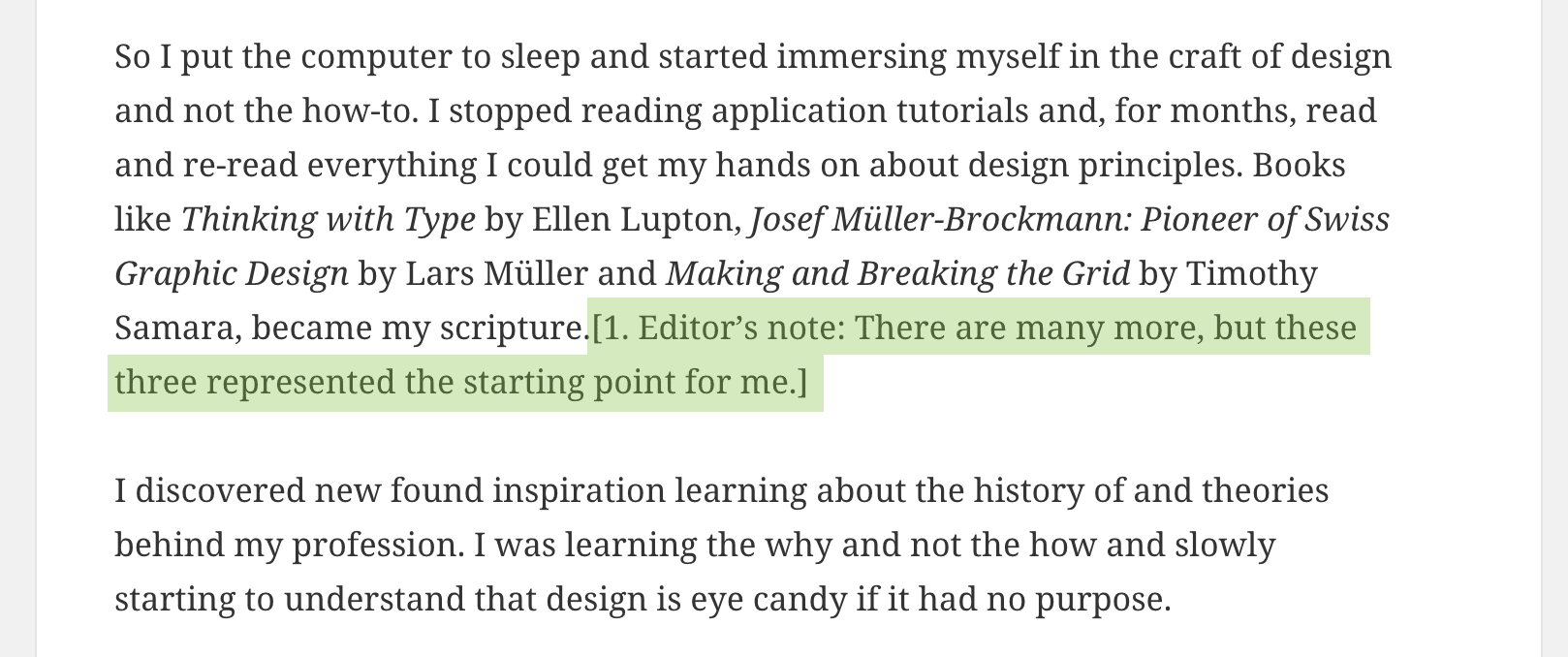Click "Josef Müller-Brockmann: Pioneer of Swiss" title text
The height and width of the screenshot is (657, 1568).
(x=1070, y=220)
